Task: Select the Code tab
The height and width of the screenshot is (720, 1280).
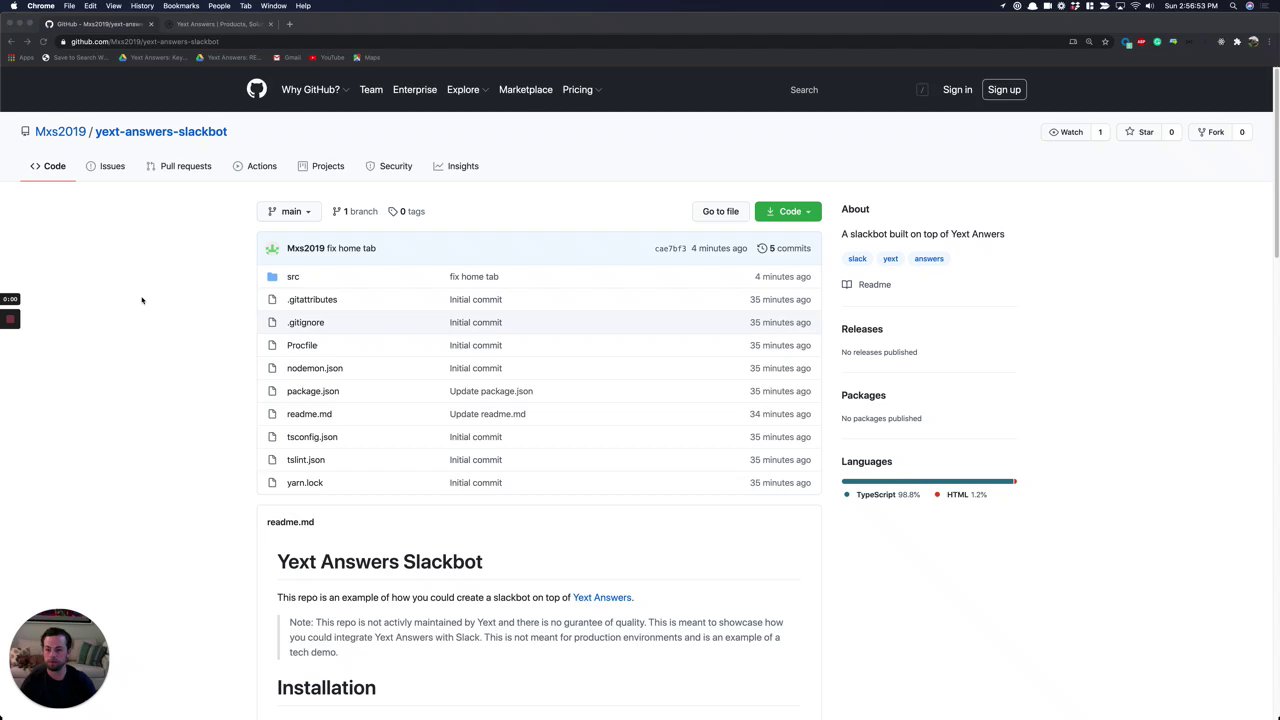Action: point(48,167)
